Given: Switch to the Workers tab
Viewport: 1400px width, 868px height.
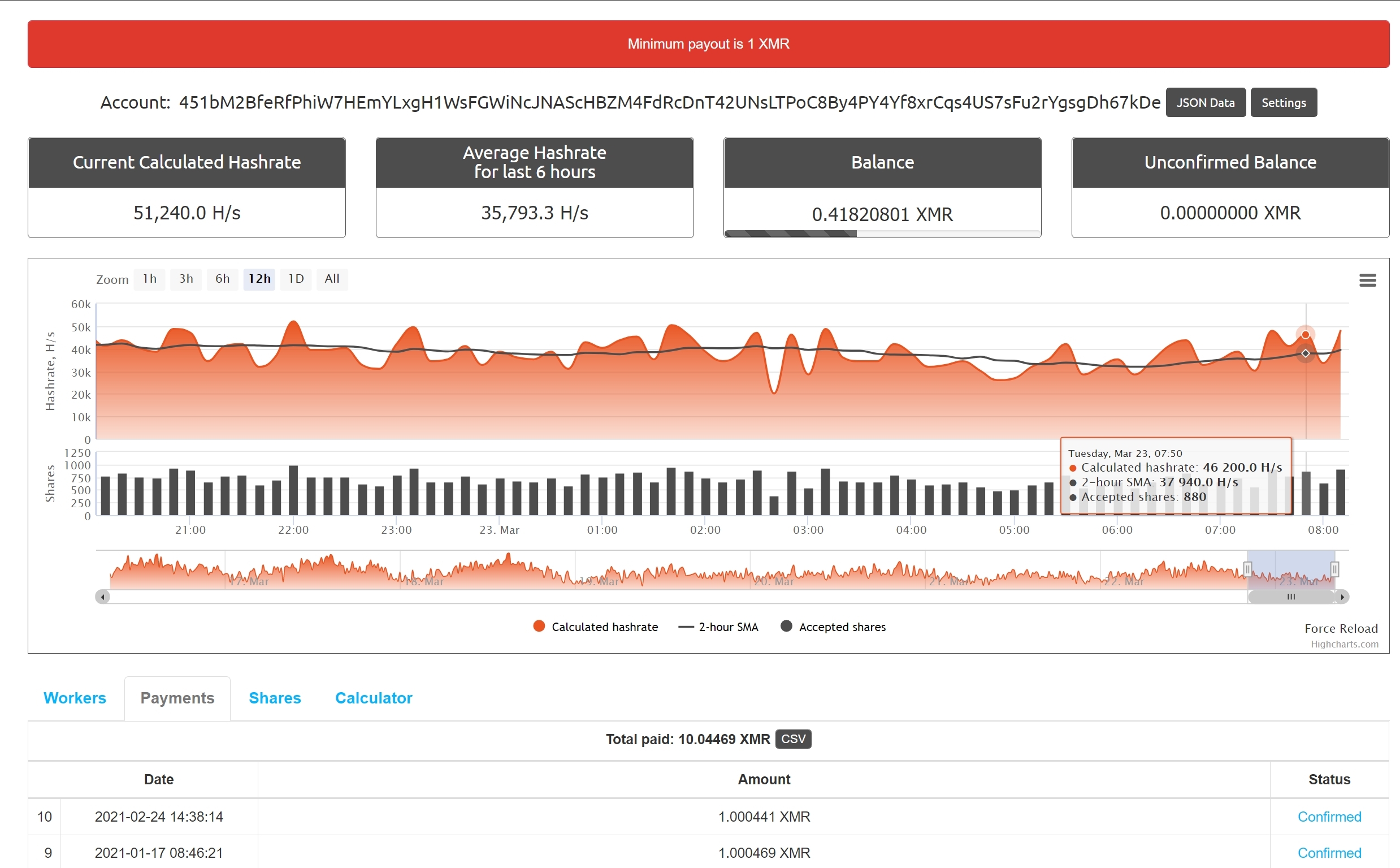Looking at the screenshot, I should (x=75, y=698).
